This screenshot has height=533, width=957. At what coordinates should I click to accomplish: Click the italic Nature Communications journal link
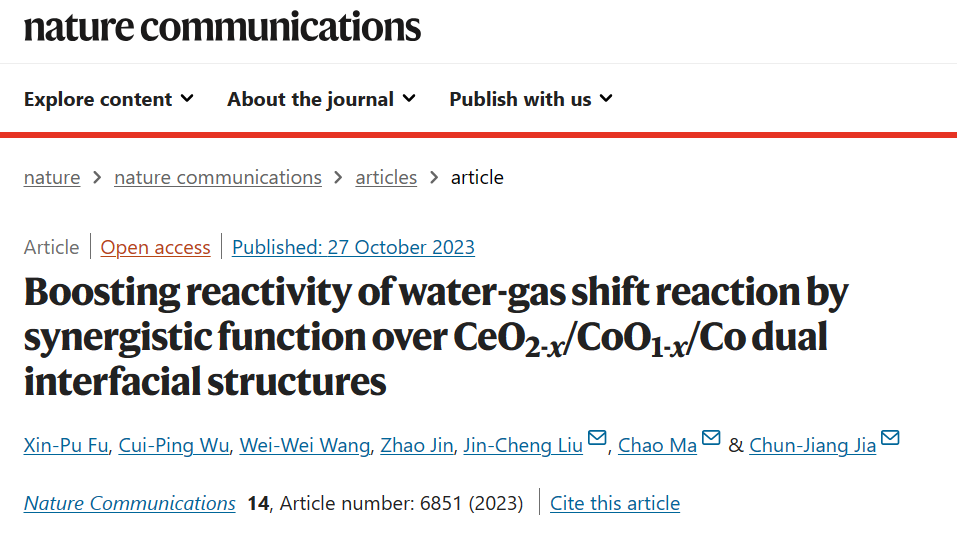[x=129, y=504]
